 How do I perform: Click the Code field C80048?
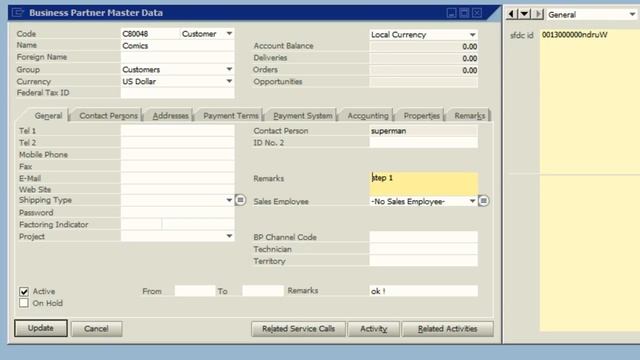(150, 33)
